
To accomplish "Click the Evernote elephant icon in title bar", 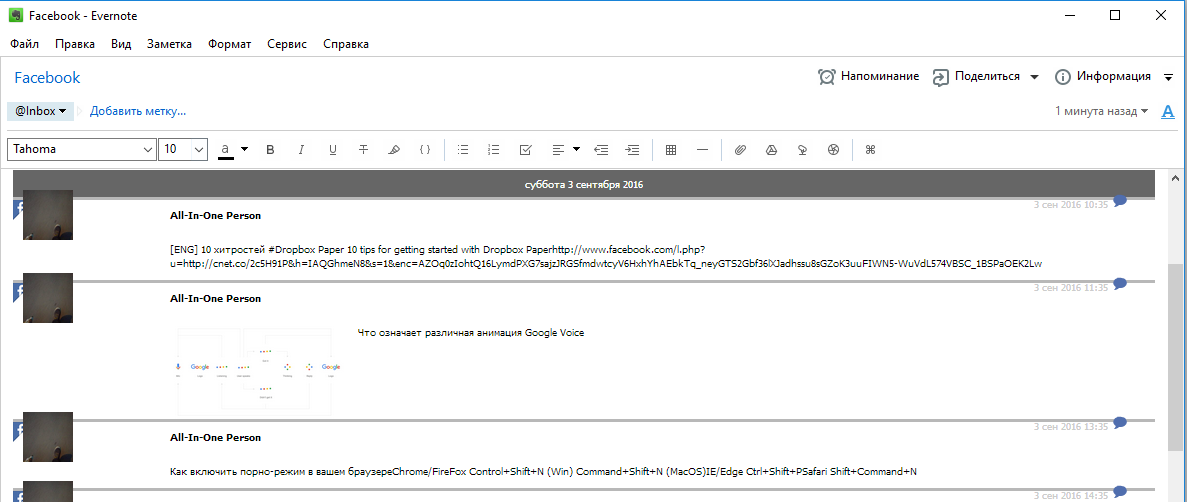I will (x=15, y=15).
